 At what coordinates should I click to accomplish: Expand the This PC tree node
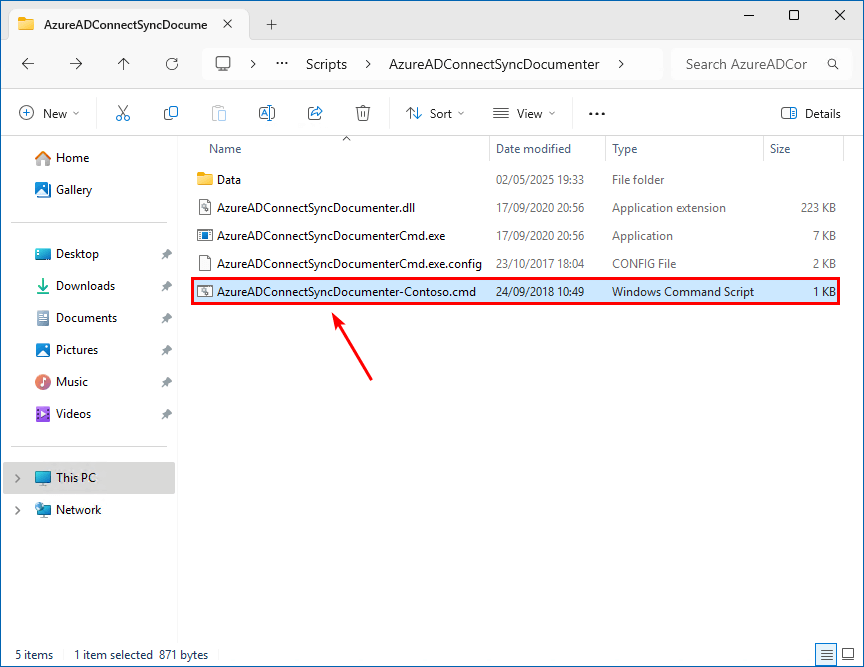[17, 478]
